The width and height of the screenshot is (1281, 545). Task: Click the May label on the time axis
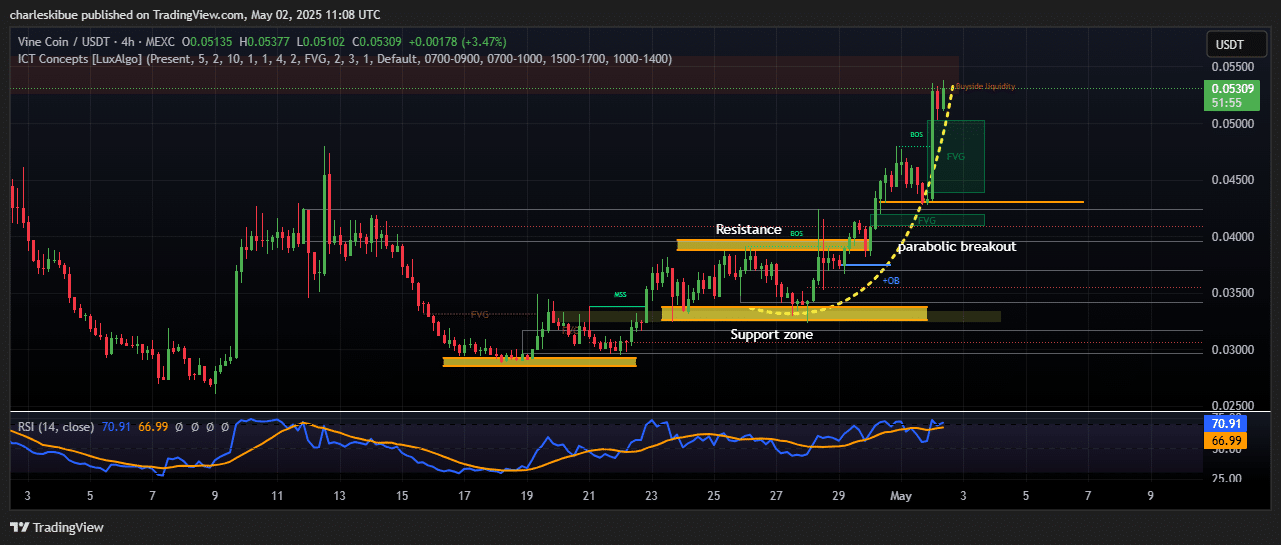coord(902,496)
